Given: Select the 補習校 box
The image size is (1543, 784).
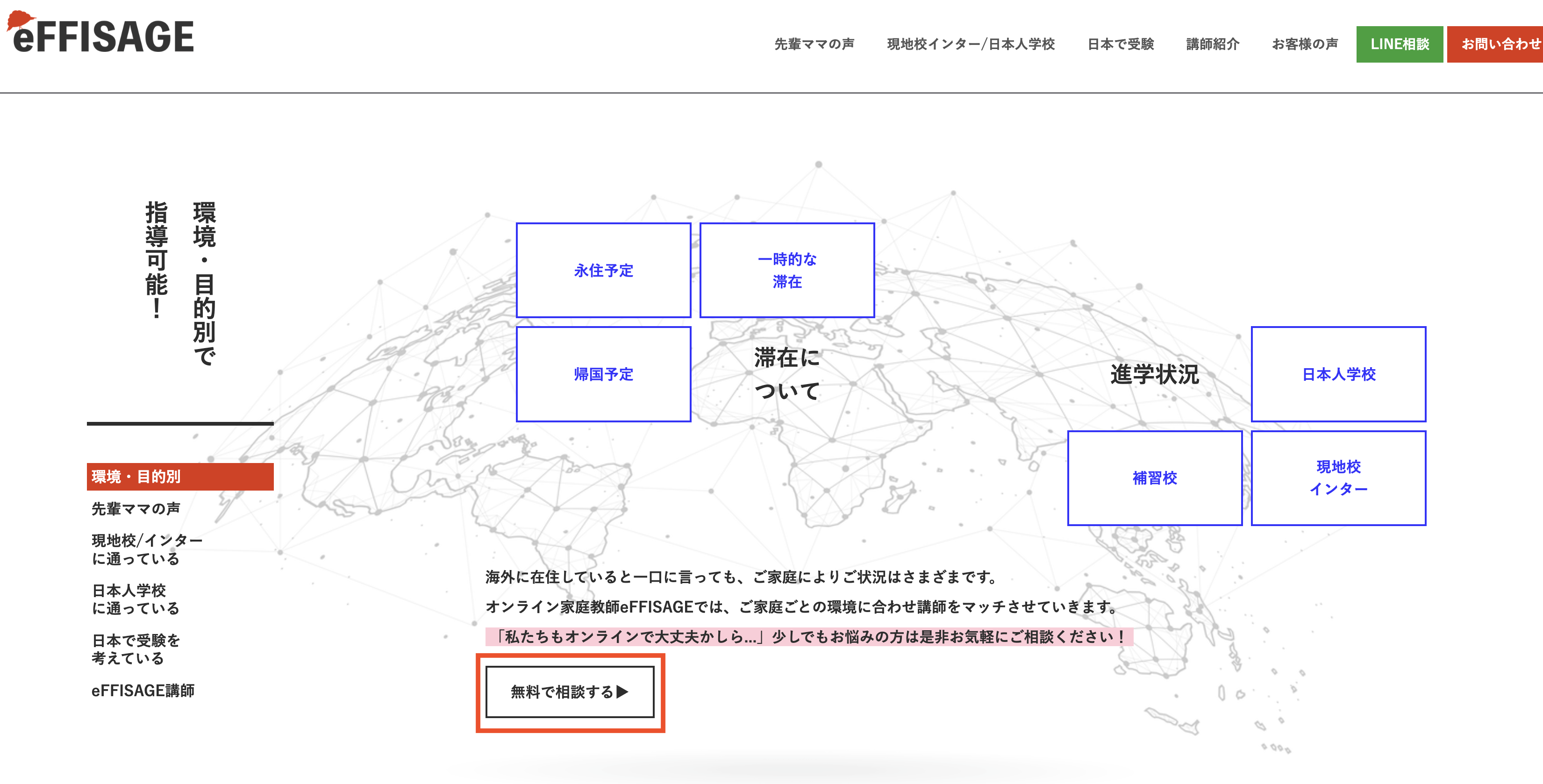Looking at the screenshot, I should tap(1154, 478).
